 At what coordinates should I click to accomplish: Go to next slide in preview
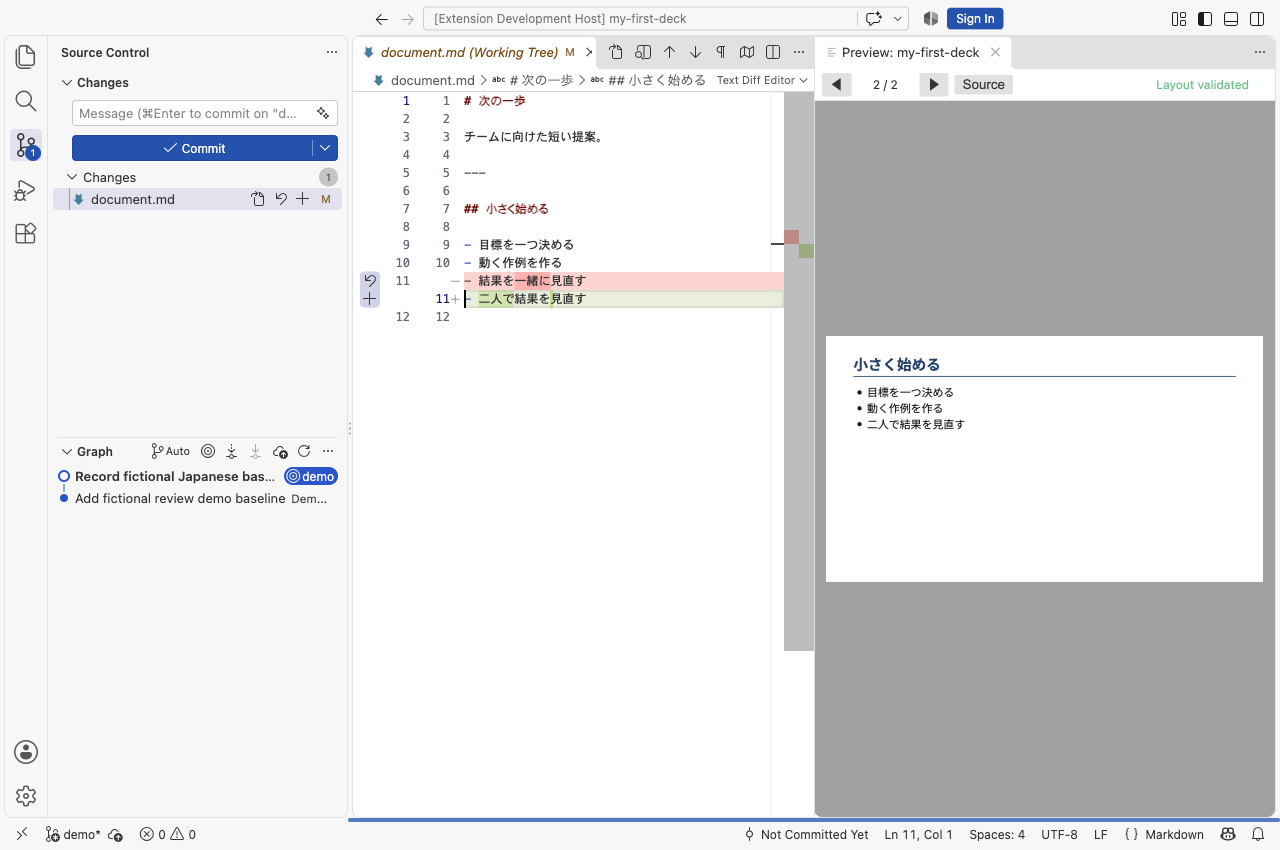click(934, 85)
